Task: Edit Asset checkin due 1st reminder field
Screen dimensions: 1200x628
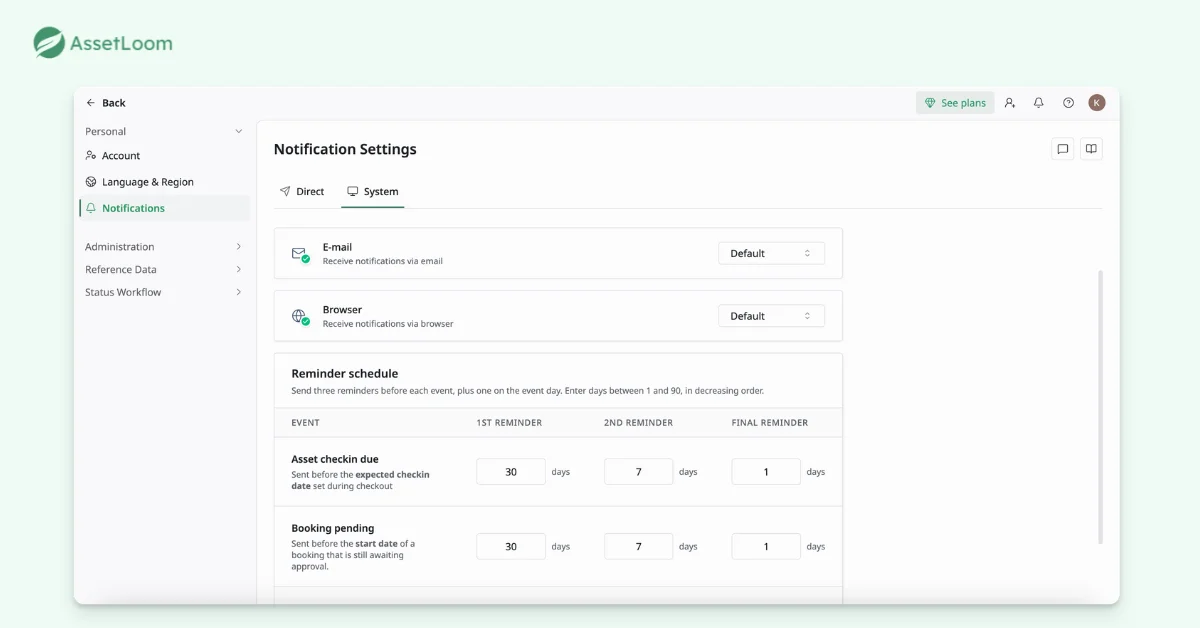Action: [511, 472]
